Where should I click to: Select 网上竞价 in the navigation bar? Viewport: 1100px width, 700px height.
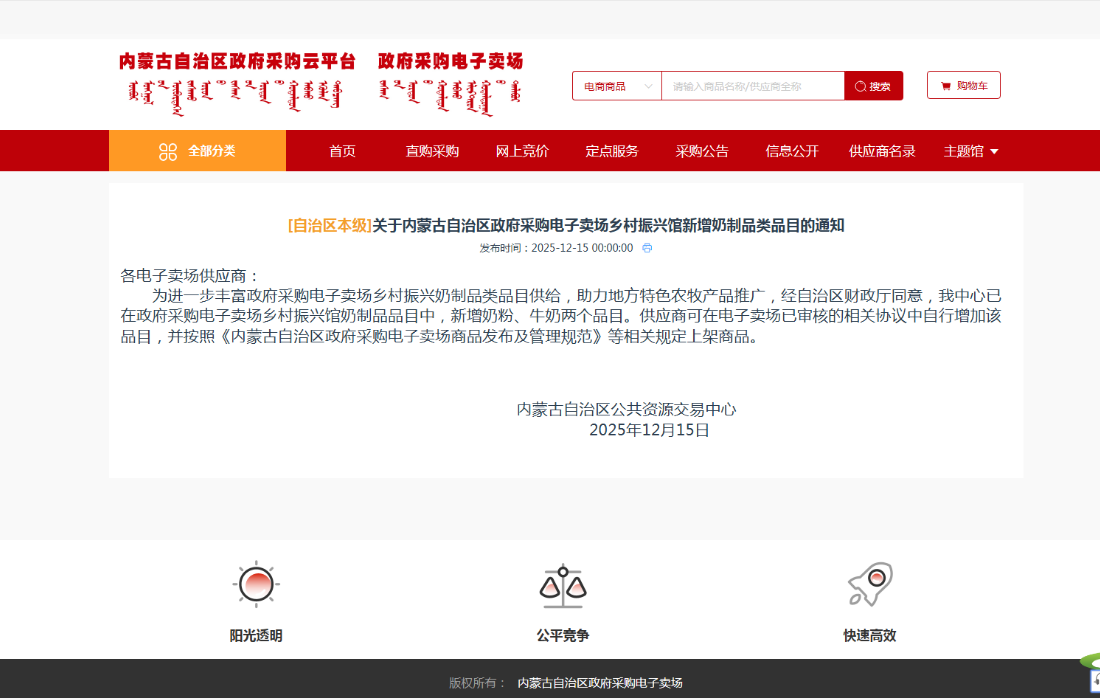(x=522, y=151)
